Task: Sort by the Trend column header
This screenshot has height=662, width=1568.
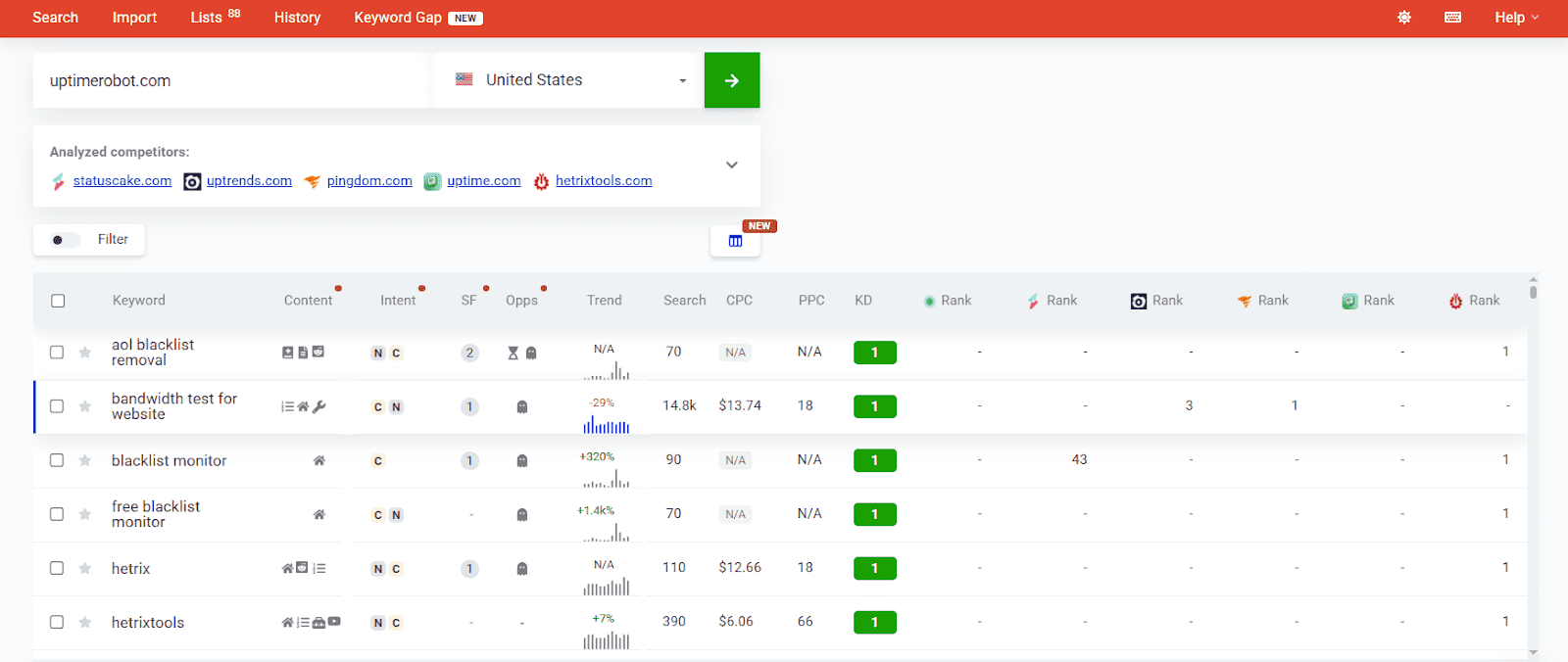Action: (x=604, y=301)
